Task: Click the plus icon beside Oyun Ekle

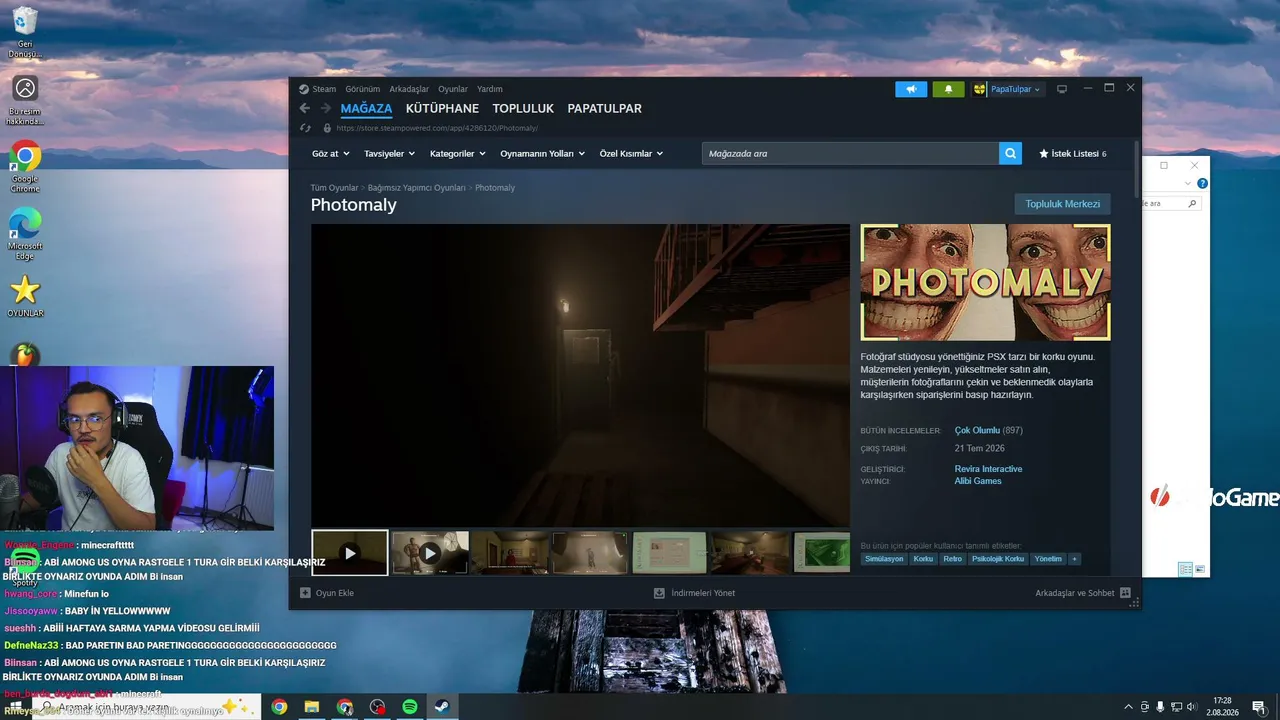Action: (x=305, y=593)
